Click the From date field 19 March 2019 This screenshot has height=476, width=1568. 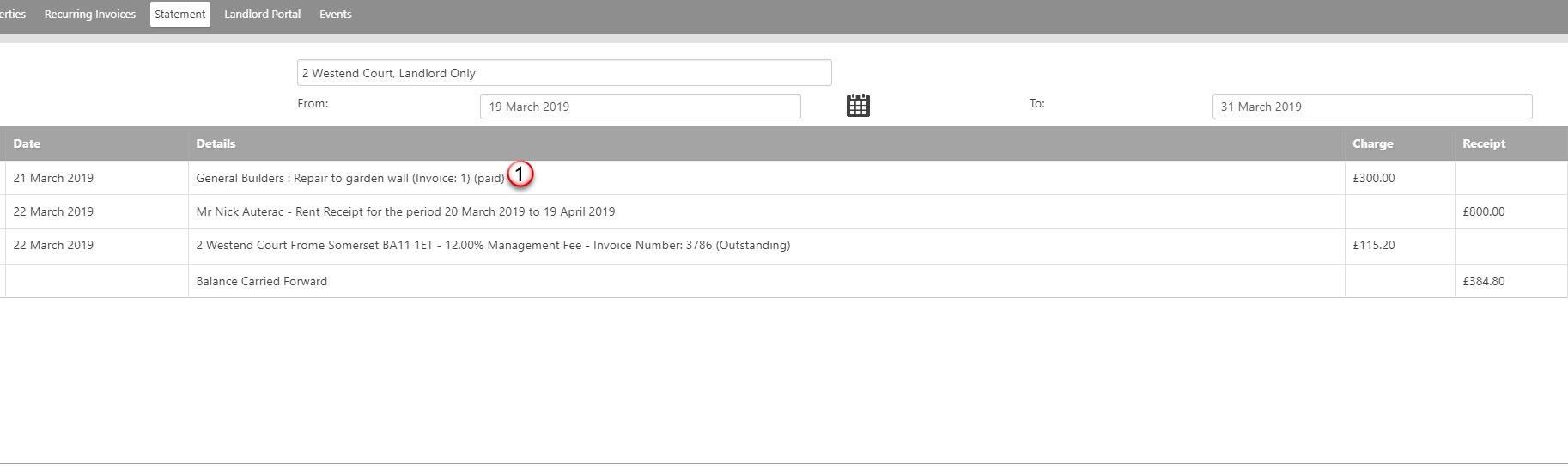point(640,107)
